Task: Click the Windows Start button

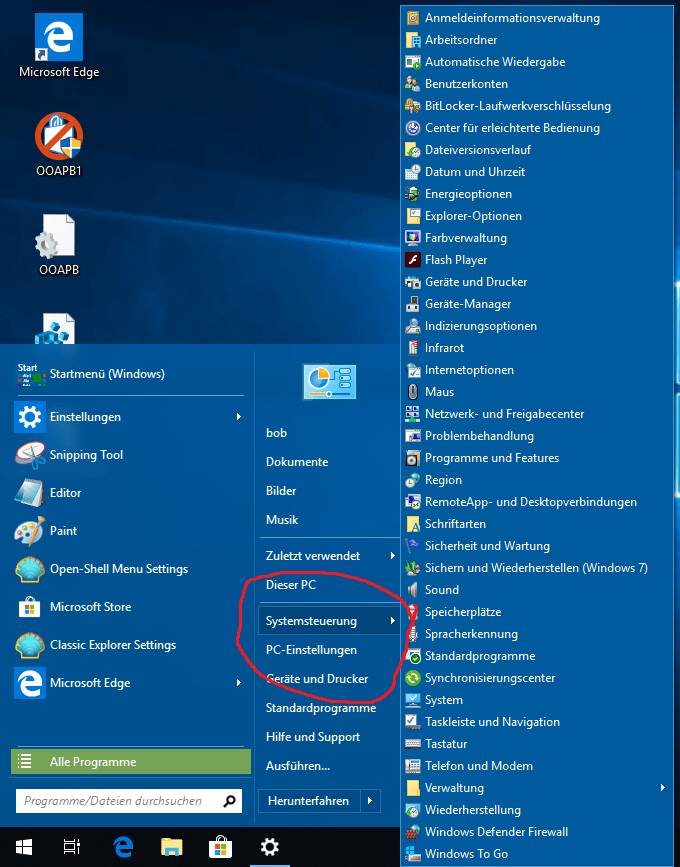Action: coord(24,847)
